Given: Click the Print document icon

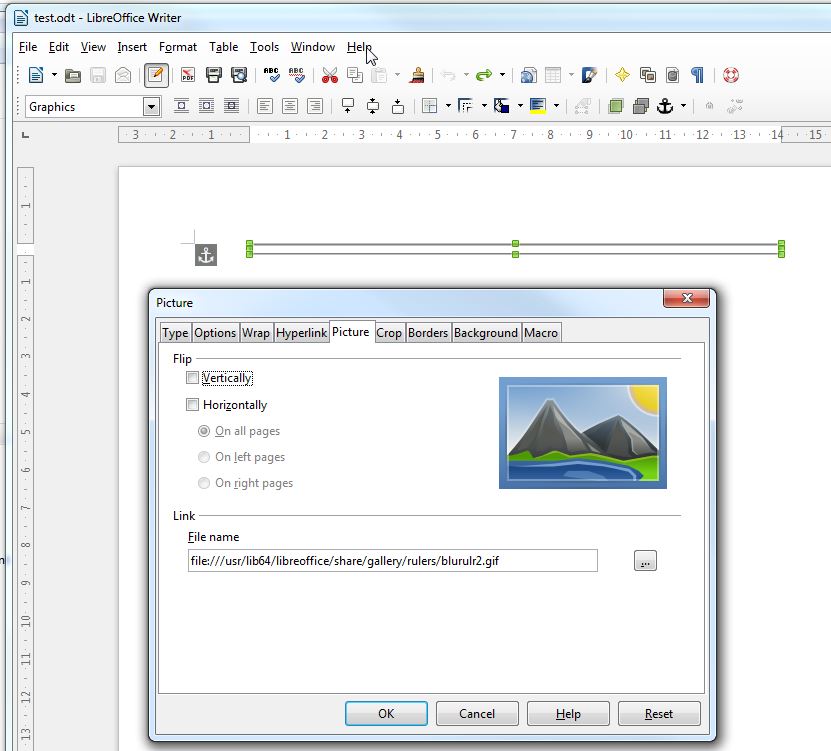Looking at the screenshot, I should tap(213, 75).
